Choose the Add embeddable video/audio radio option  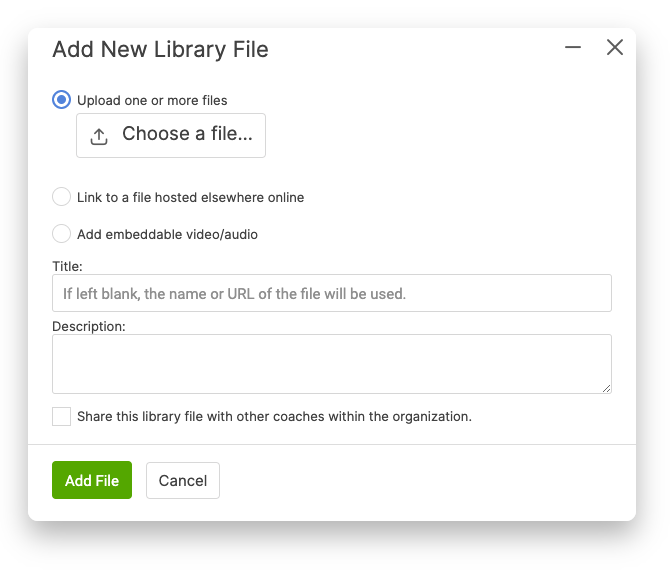tap(62, 233)
